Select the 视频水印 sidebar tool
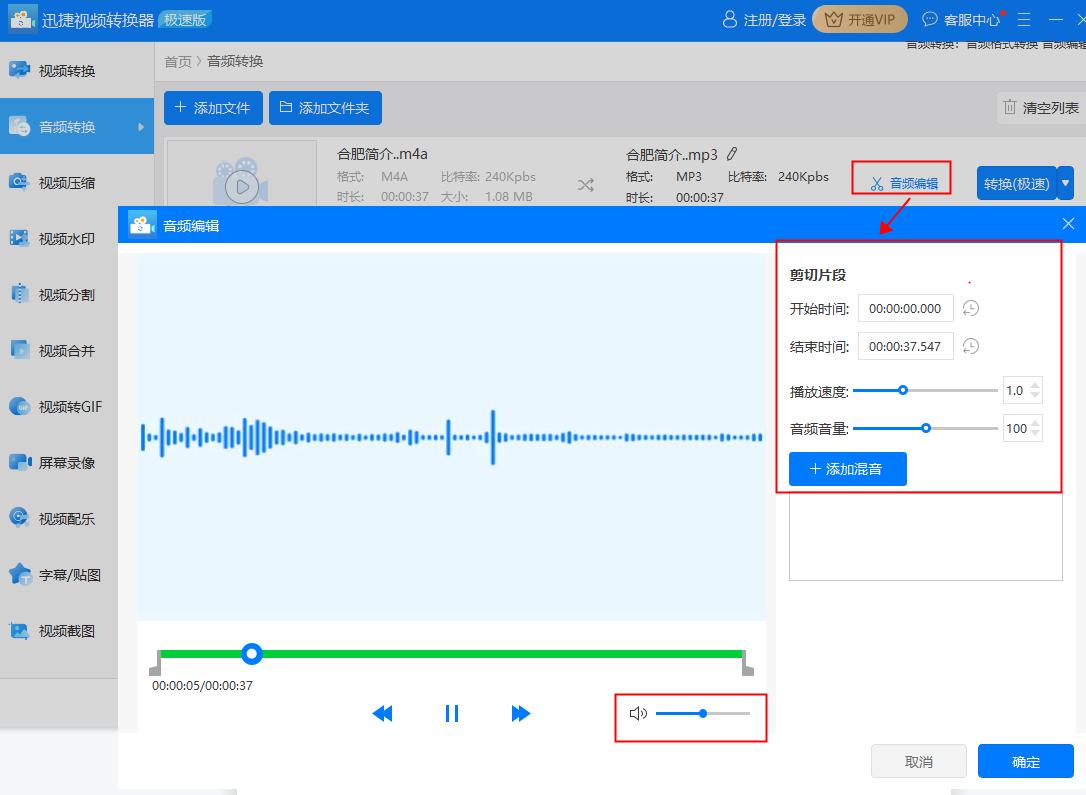Image resolution: width=1086 pixels, height=795 pixels. pos(60,238)
